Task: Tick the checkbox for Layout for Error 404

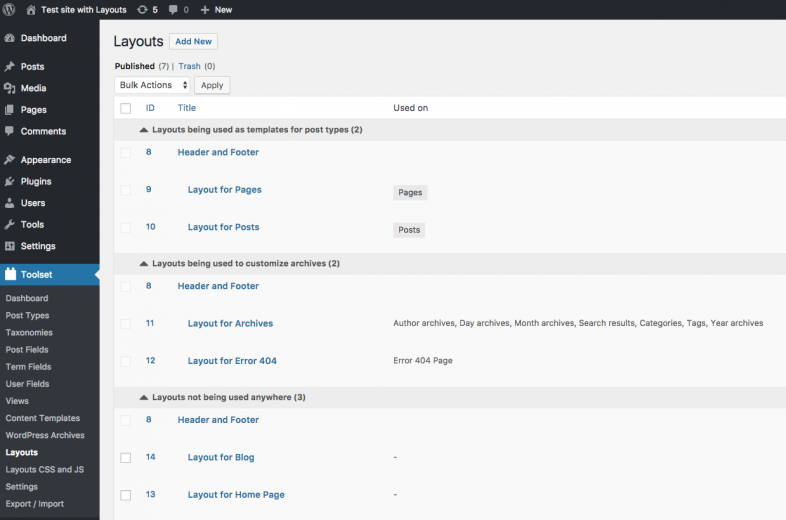Action: click(126, 362)
